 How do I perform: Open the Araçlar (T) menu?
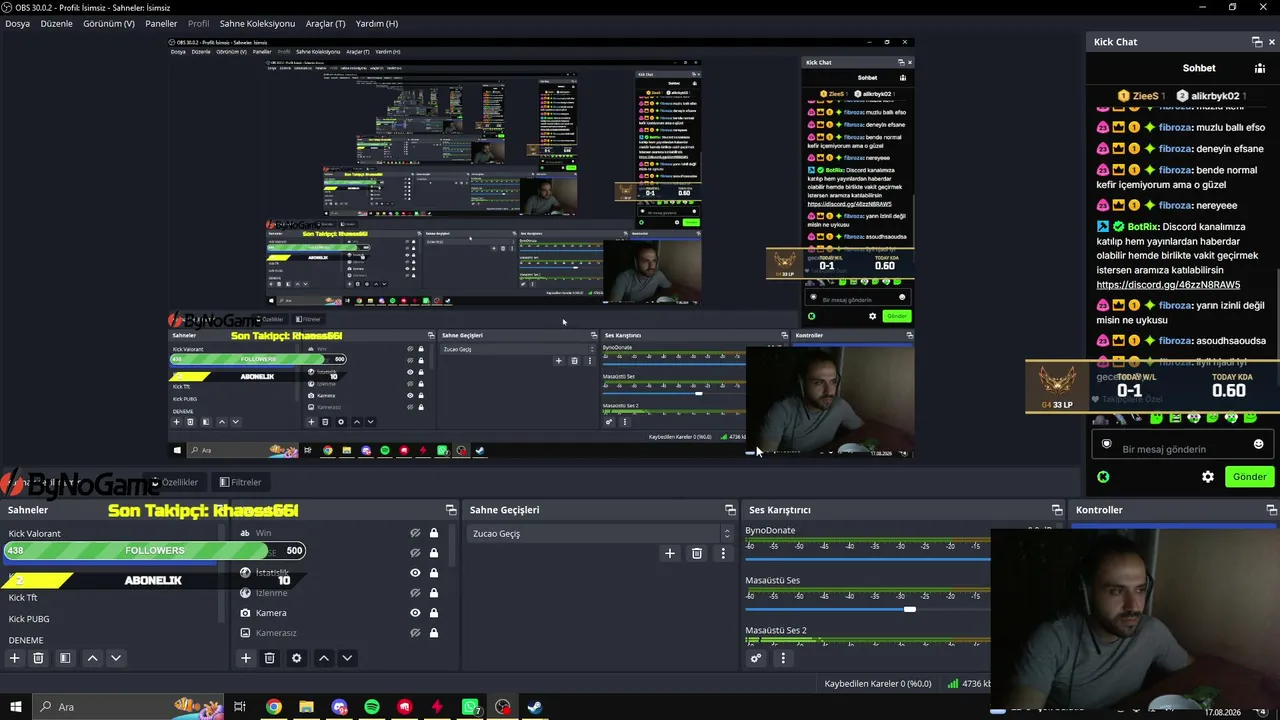click(x=325, y=23)
